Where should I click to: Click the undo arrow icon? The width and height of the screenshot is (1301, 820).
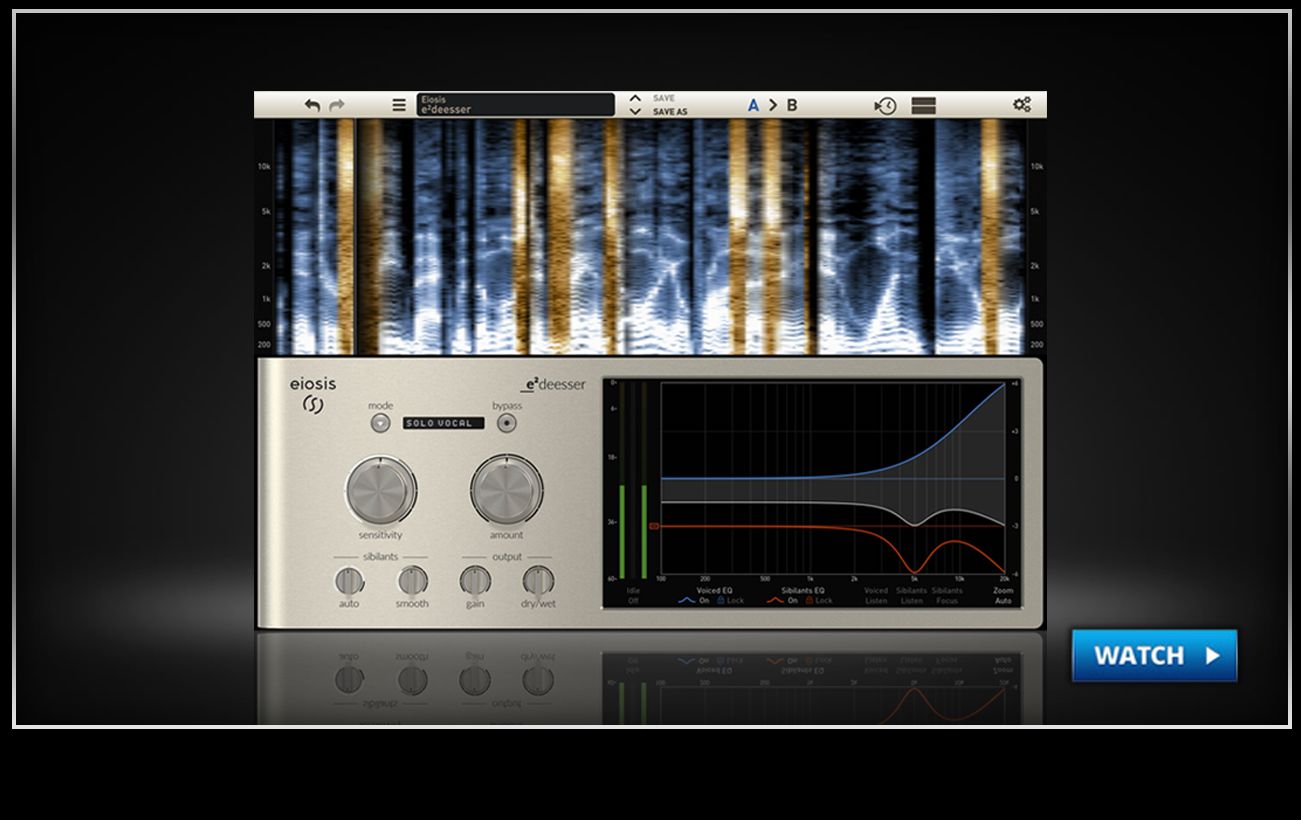[x=311, y=104]
